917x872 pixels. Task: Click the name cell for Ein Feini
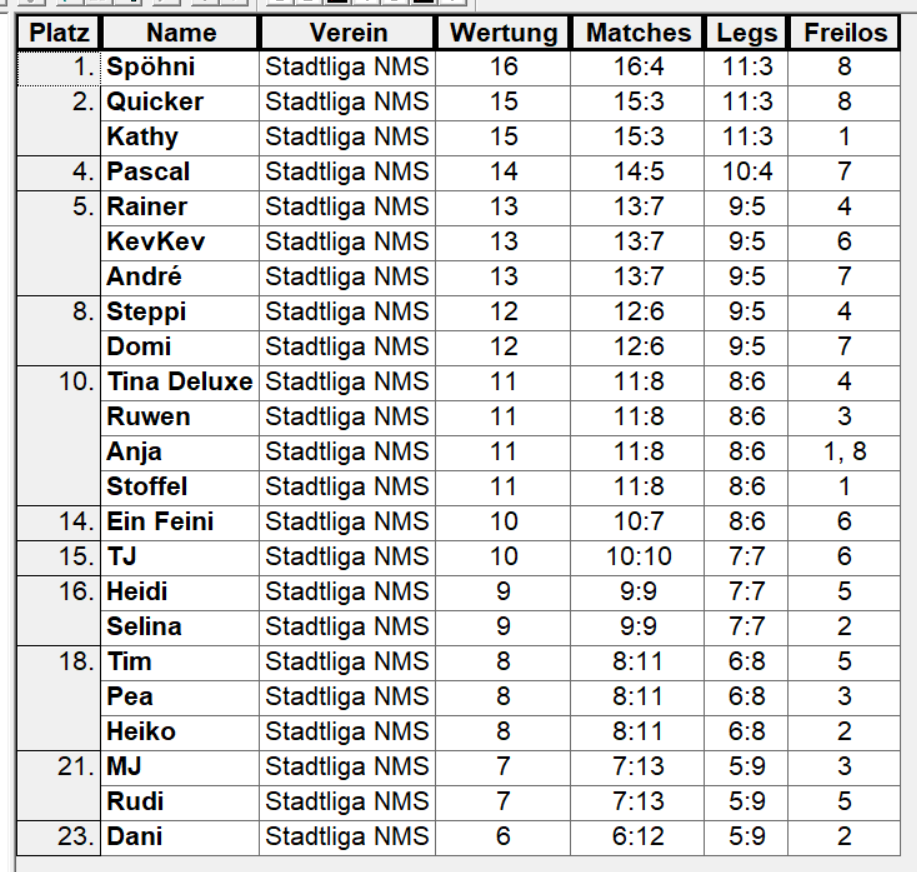160,522
